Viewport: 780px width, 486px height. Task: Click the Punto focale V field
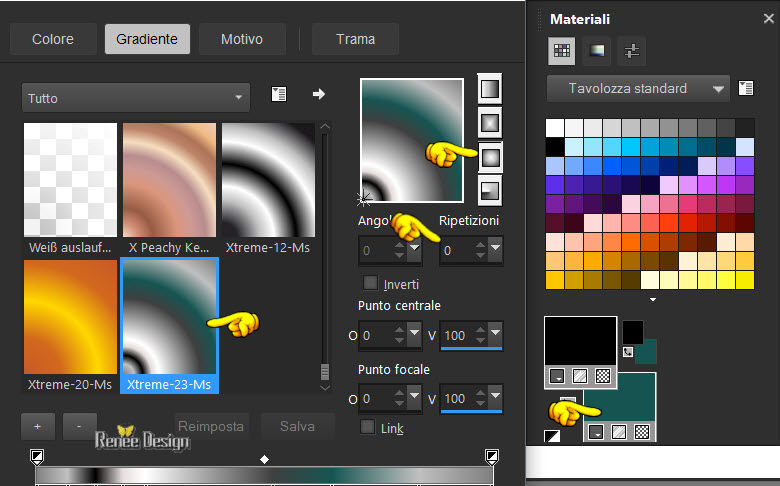tap(457, 398)
